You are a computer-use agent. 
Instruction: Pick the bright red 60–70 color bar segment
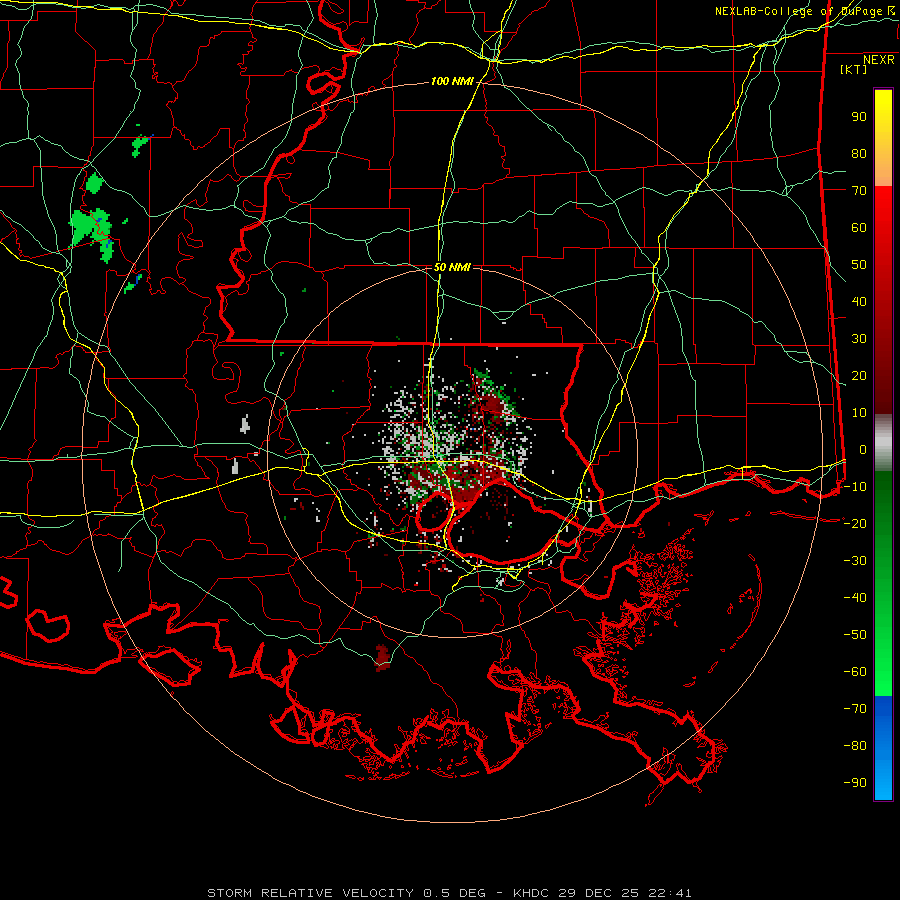(883, 207)
